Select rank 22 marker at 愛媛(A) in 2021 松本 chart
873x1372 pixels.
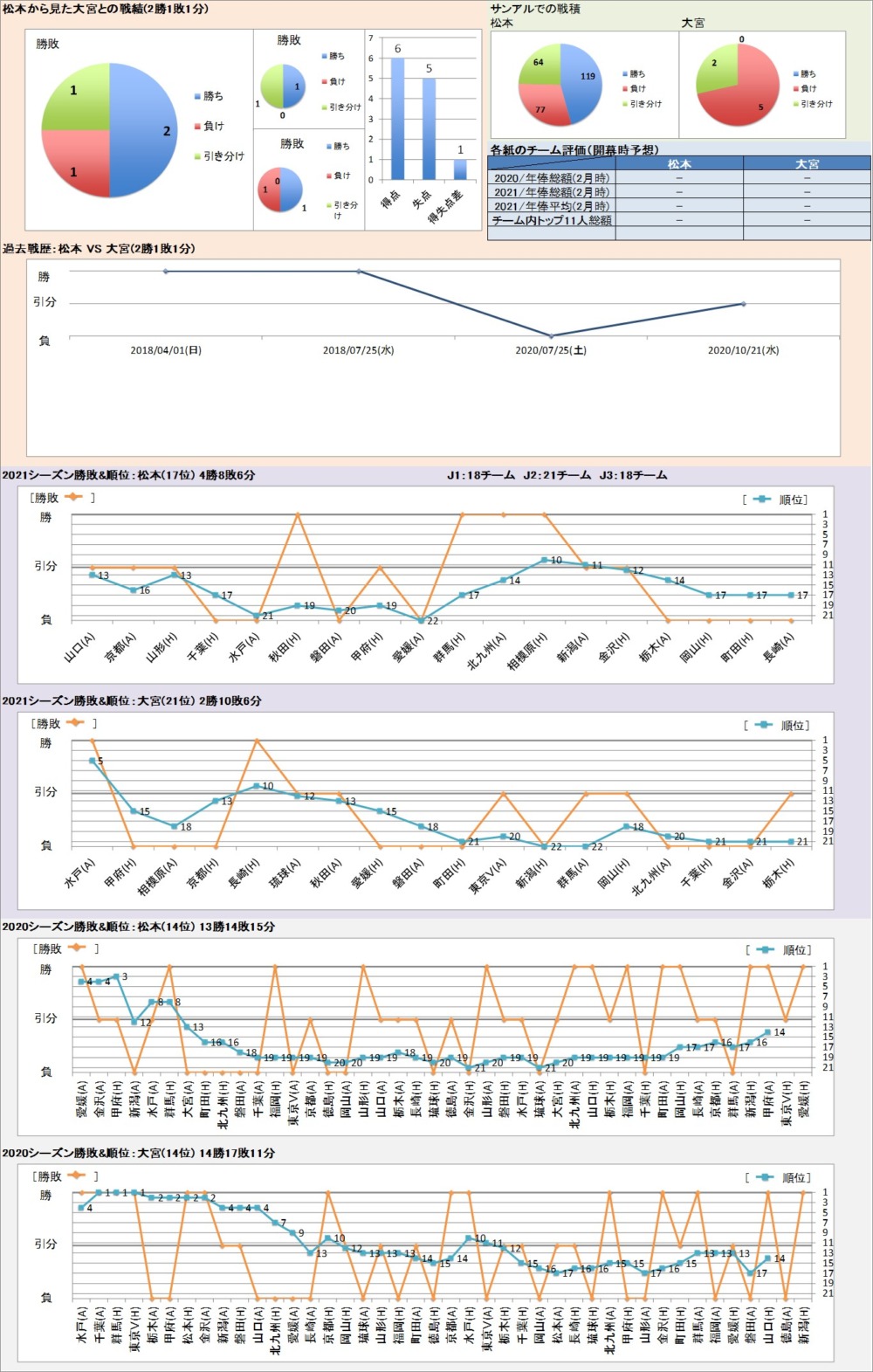point(421,620)
